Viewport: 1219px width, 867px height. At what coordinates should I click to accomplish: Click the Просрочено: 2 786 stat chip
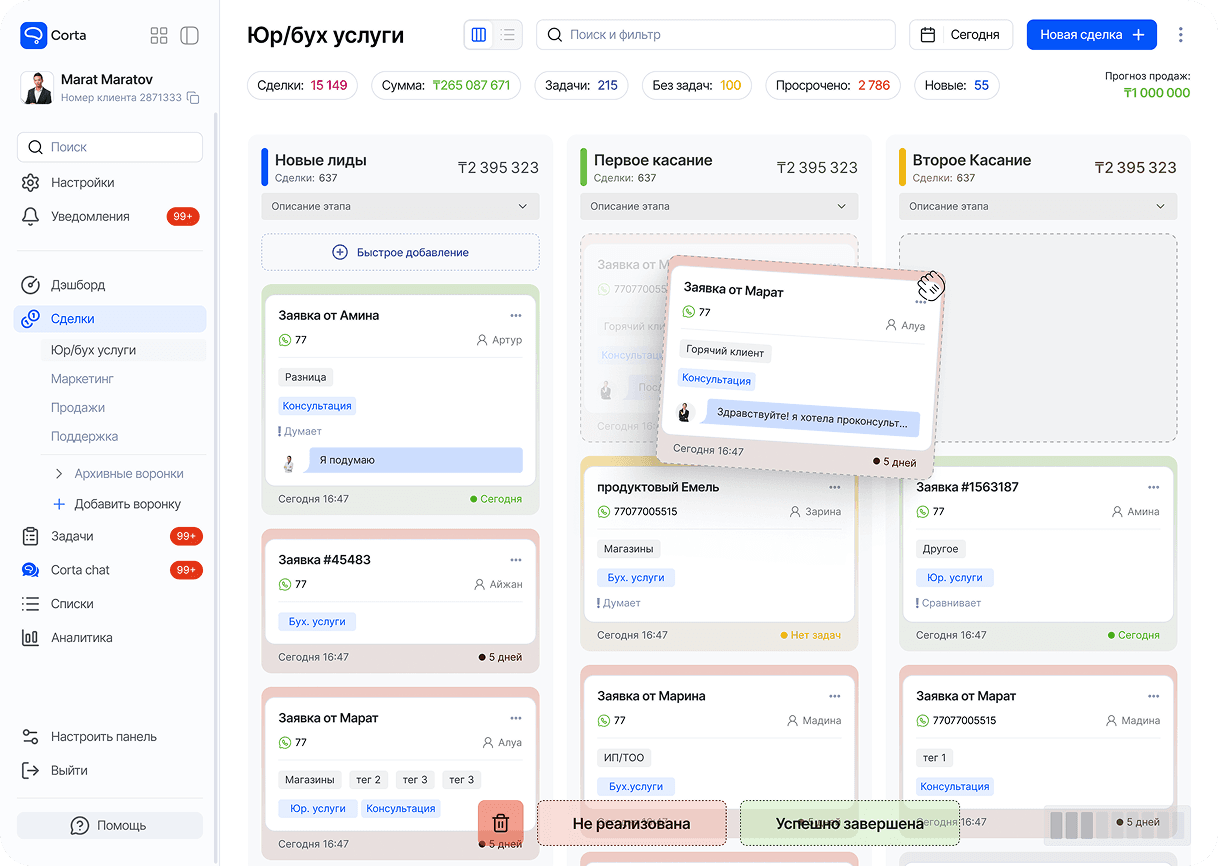tap(833, 85)
